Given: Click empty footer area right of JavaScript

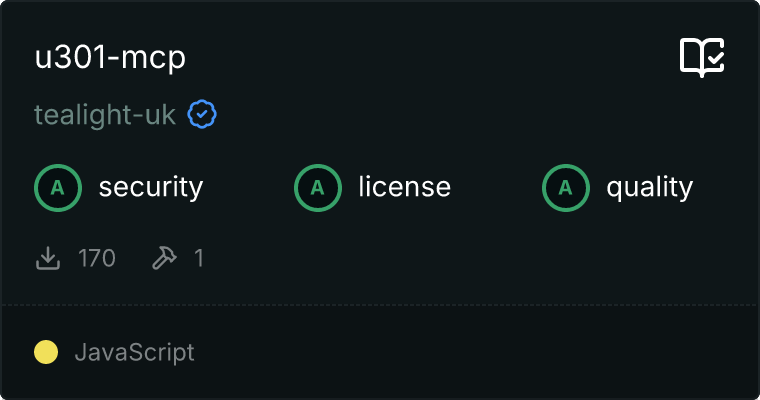Looking at the screenshot, I should pos(480,352).
